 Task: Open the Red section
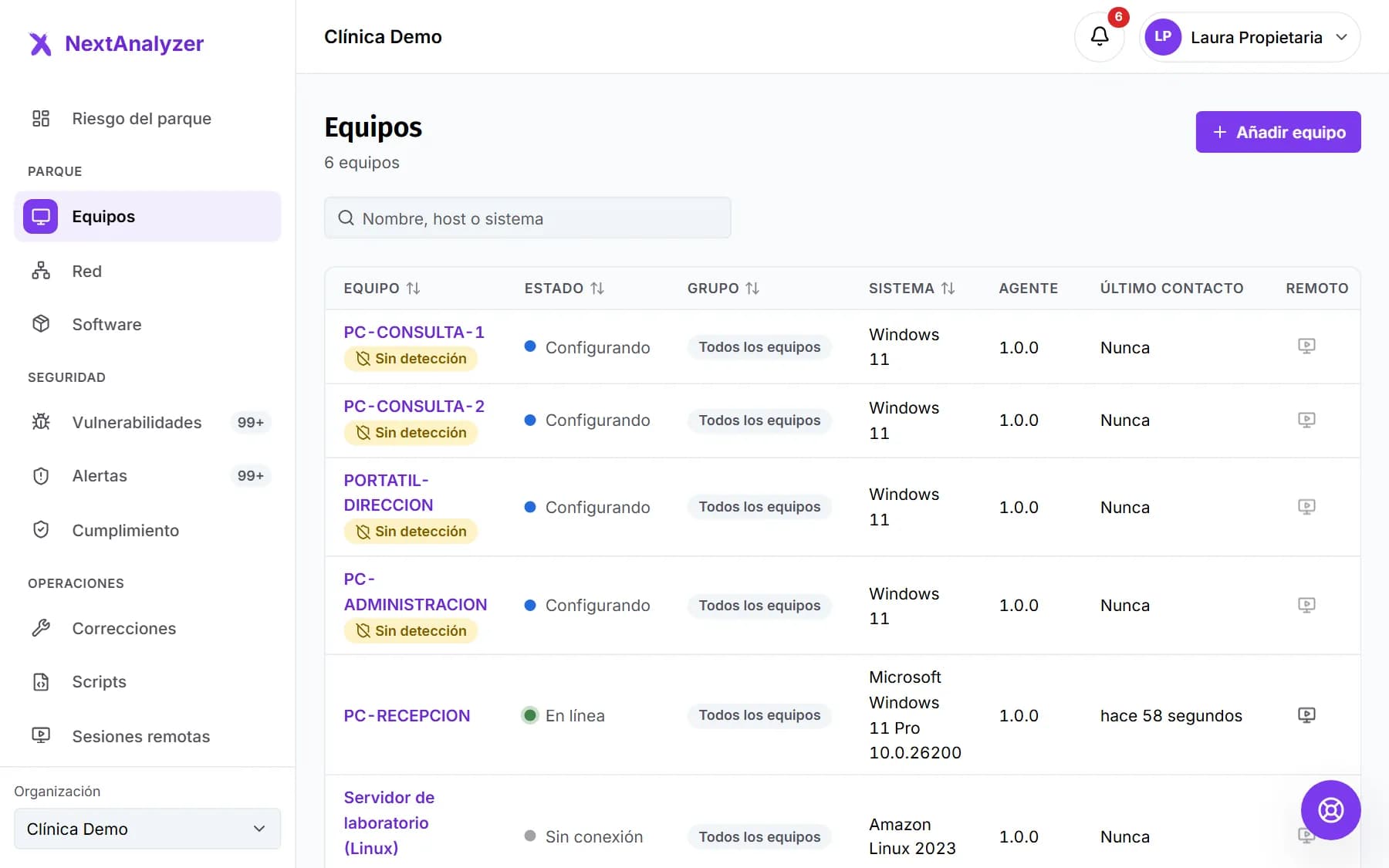click(x=147, y=272)
